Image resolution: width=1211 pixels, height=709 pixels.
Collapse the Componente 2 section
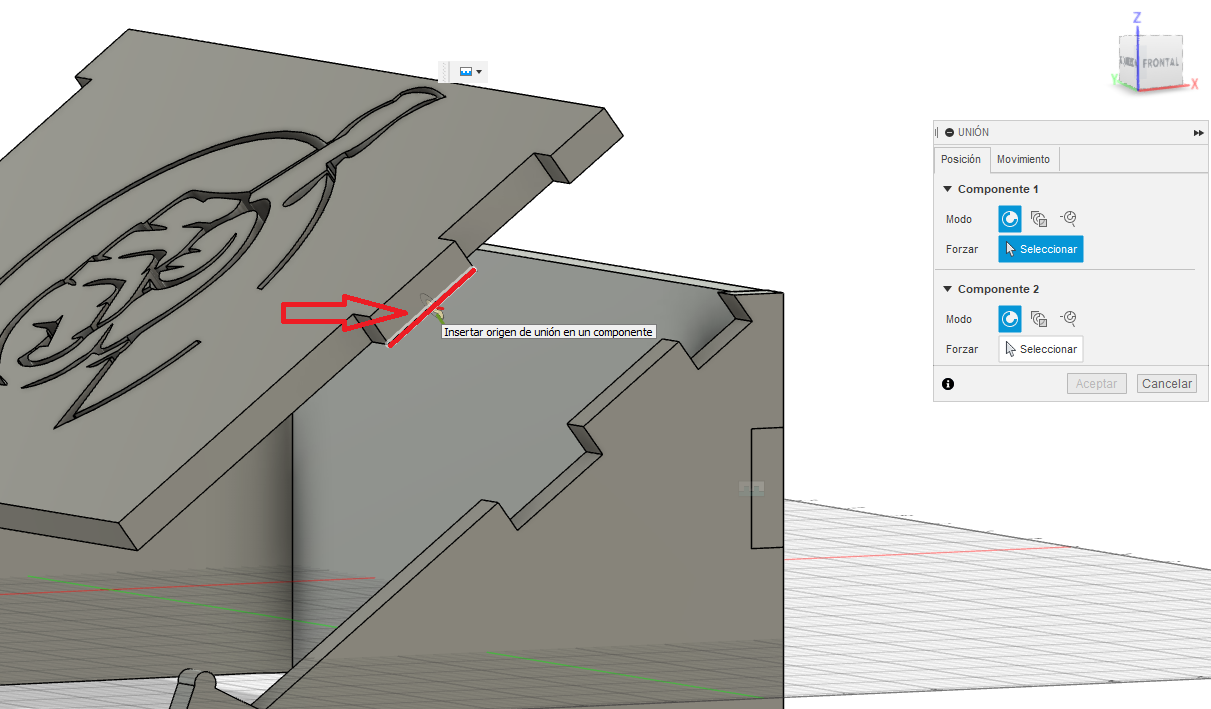click(x=948, y=289)
